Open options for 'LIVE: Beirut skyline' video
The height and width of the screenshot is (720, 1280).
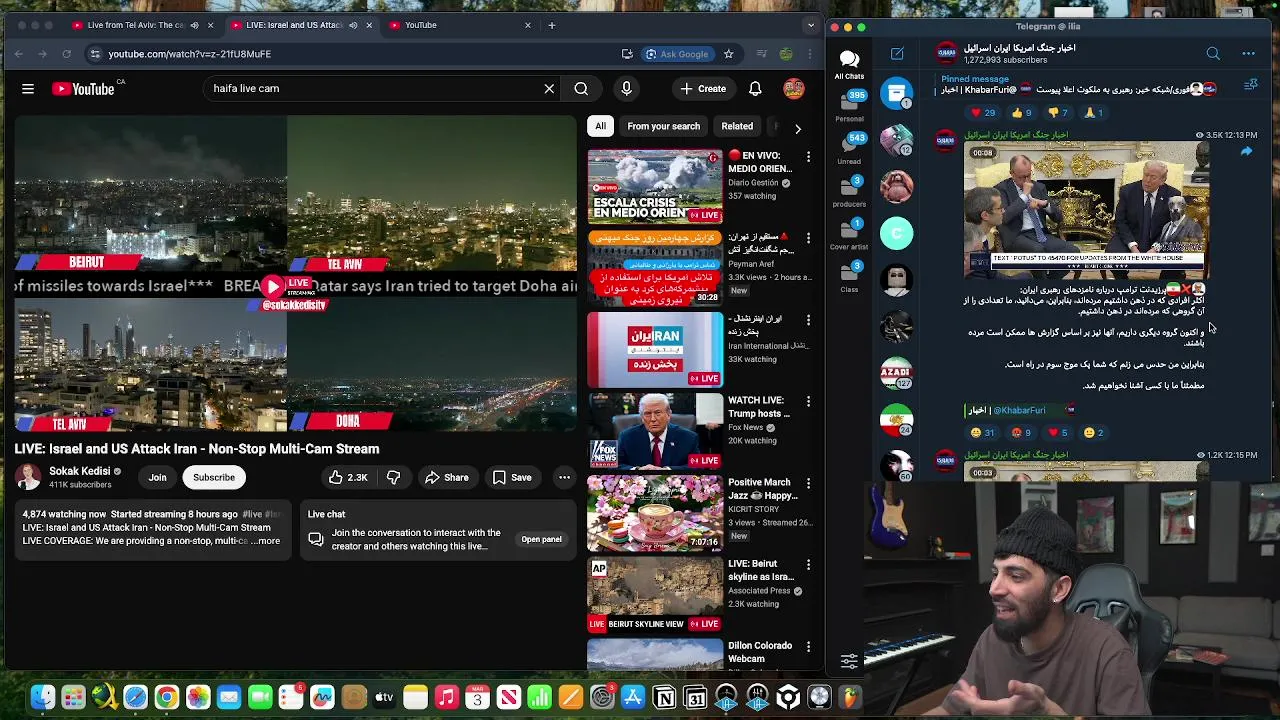[x=808, y=565]
